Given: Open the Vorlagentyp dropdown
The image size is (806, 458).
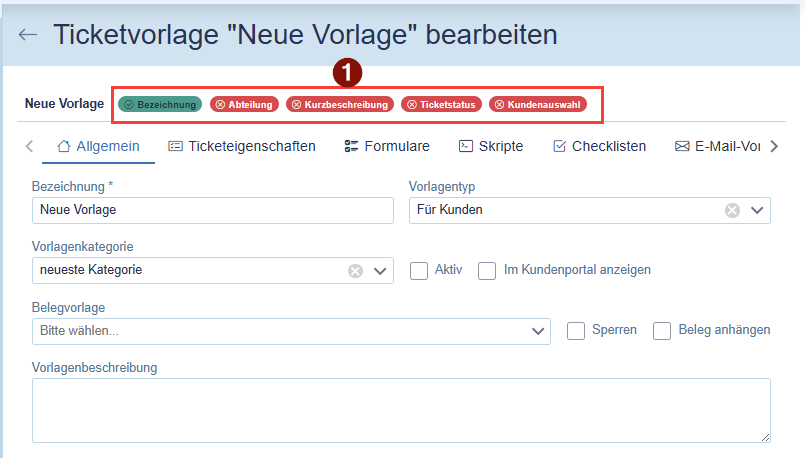Looking at the screenshot, I should pos(757,210).
